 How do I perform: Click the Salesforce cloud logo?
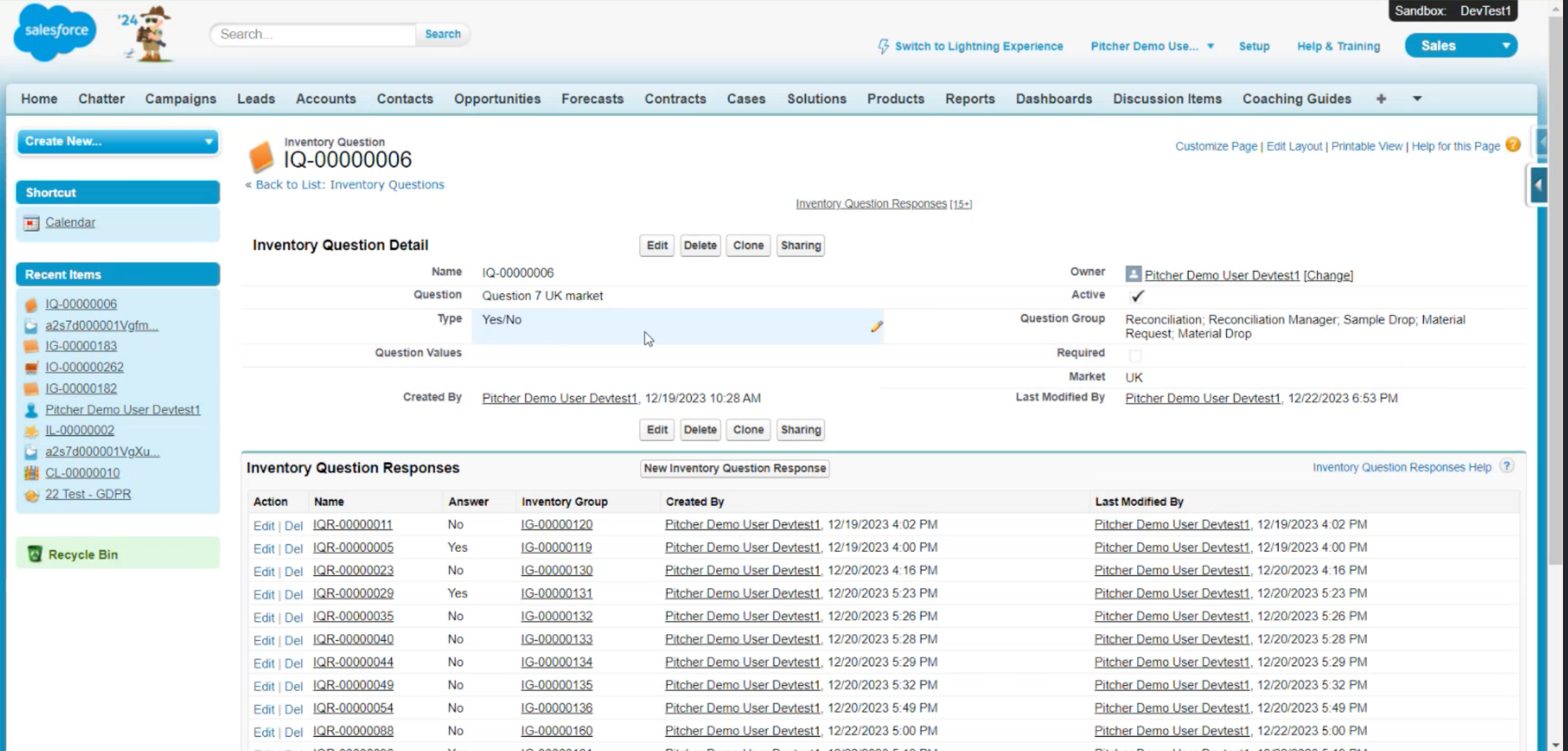(x=56, y=33)
